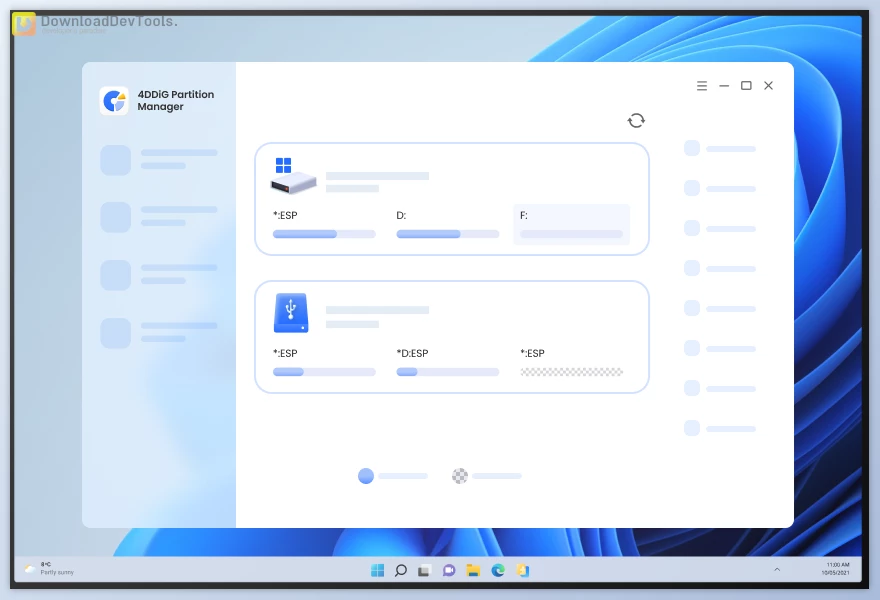Click the *:ESP partition usage bar
Image resolution: width=880 pixels, height=600 pixels.
323,233
